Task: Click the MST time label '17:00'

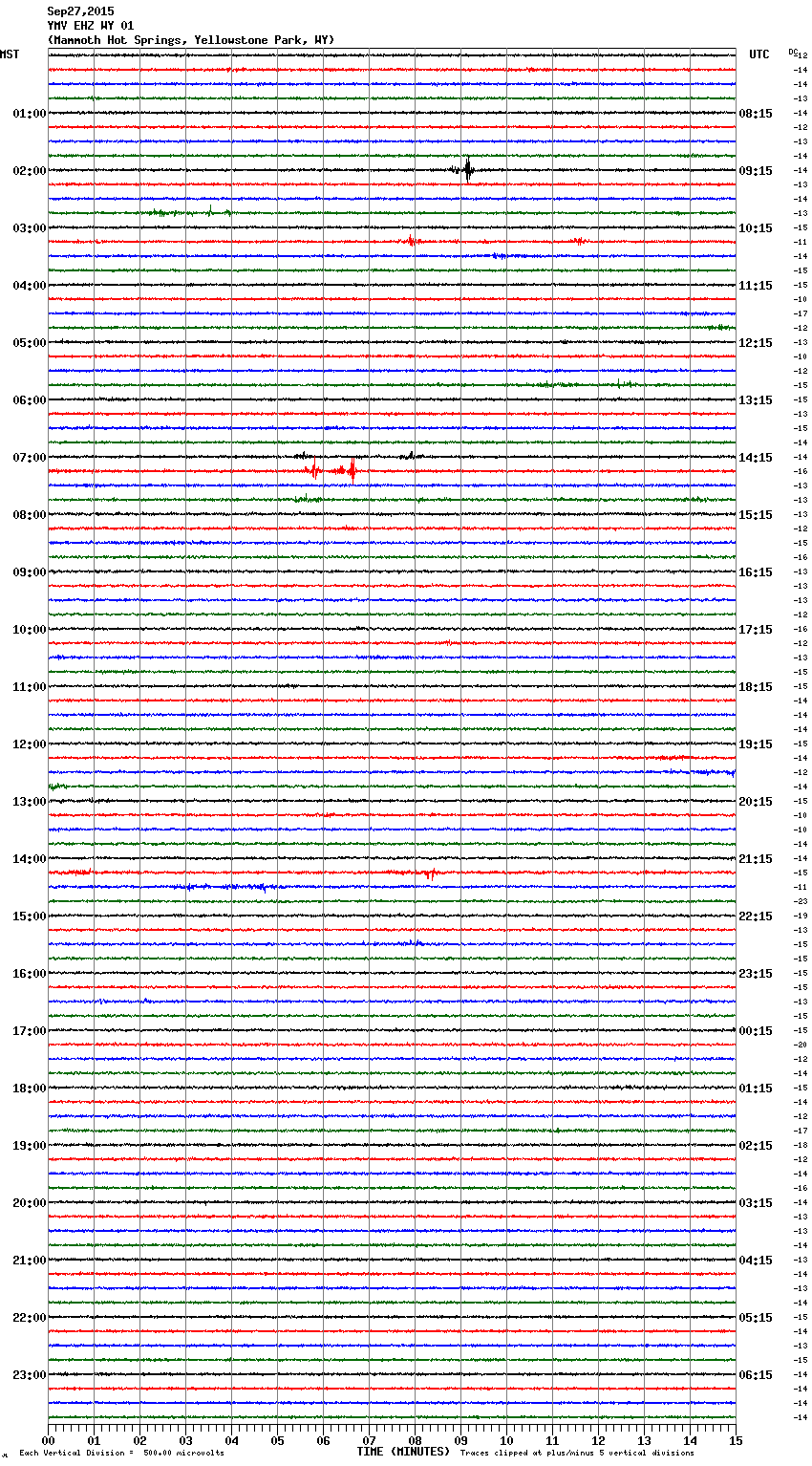Action: (29, 1031)
